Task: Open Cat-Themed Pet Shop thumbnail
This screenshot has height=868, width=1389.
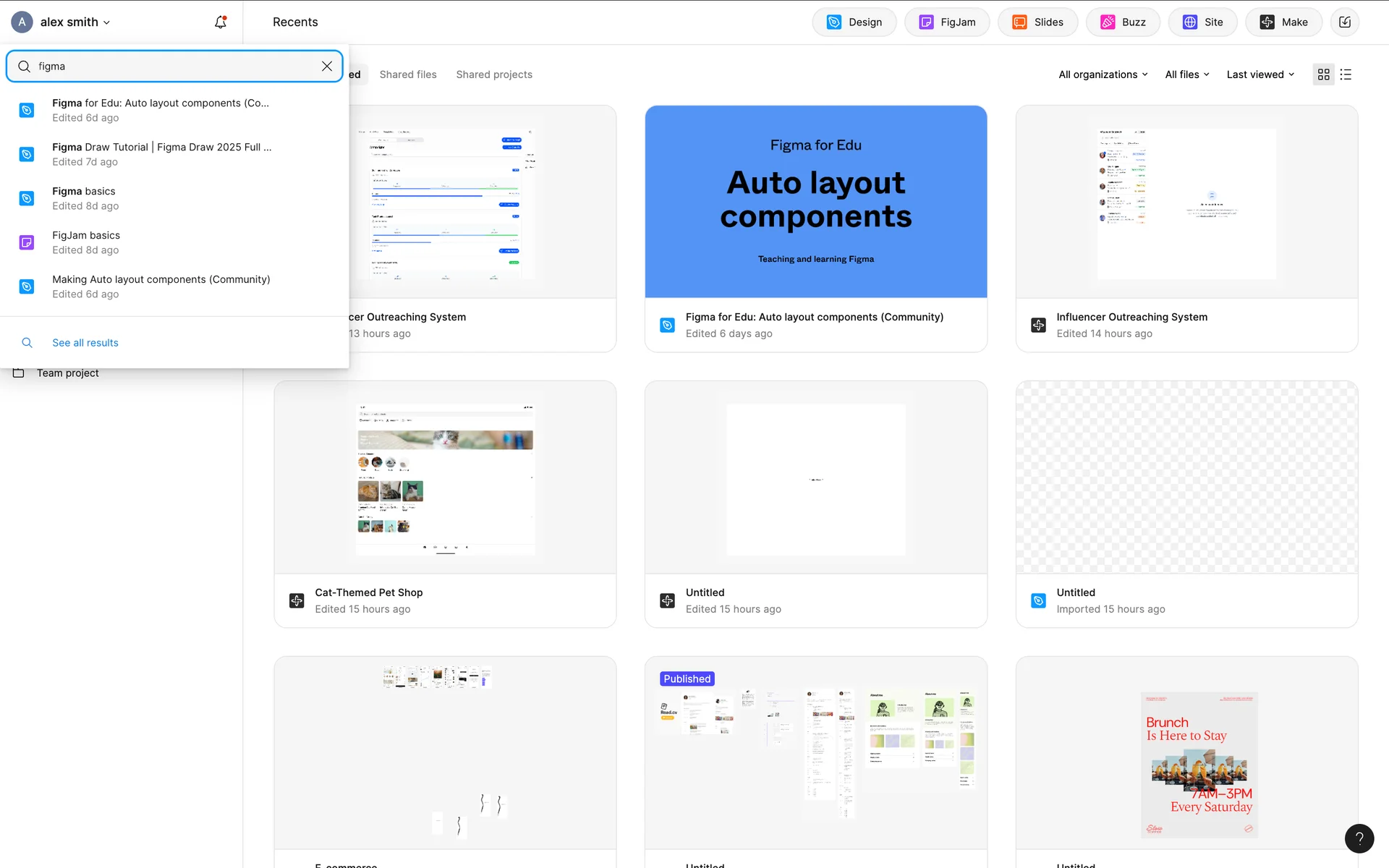Action: coord(445,477)
